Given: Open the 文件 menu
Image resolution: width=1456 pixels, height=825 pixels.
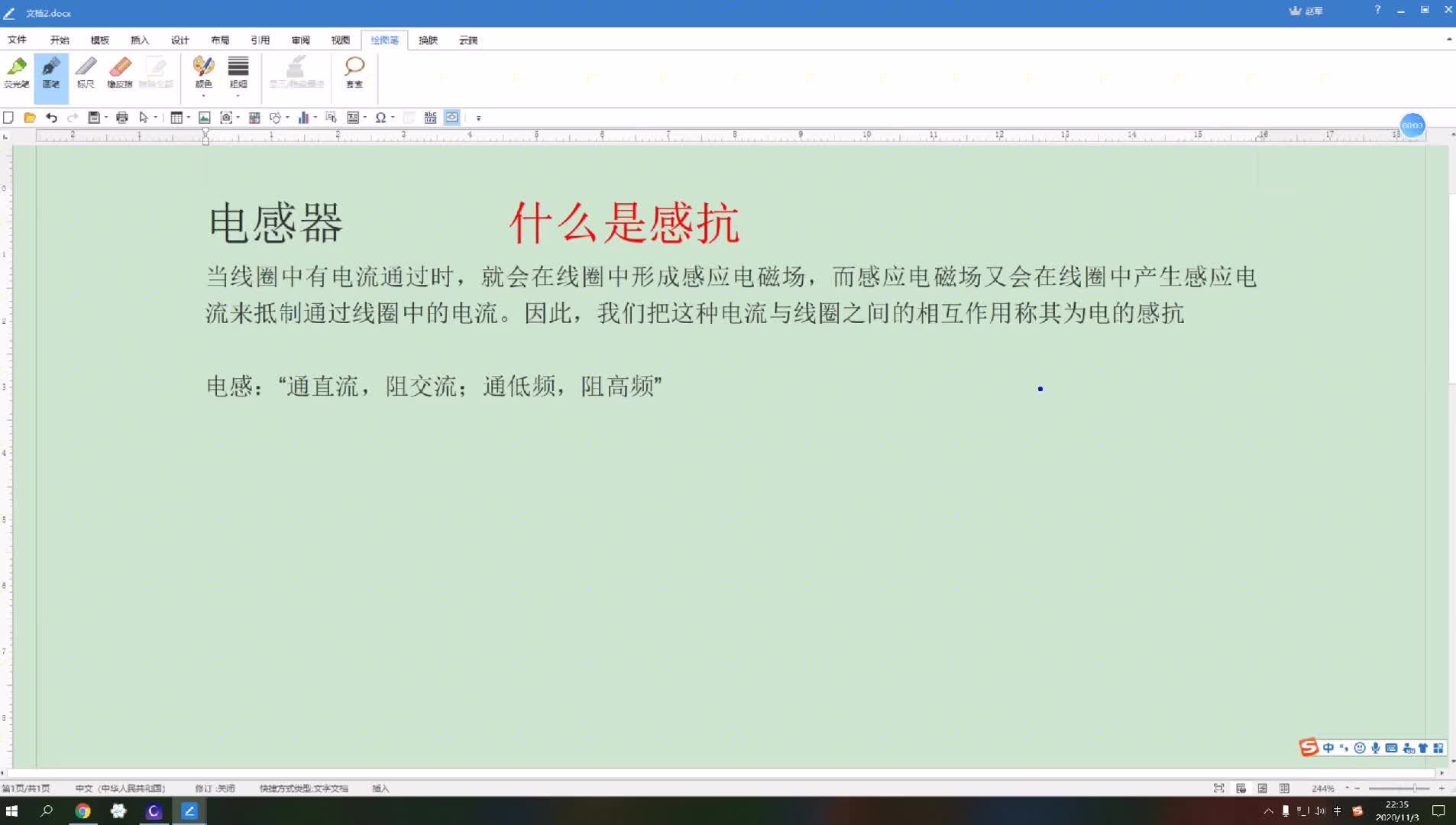Looking at the screenshot, I should point(17,40).
